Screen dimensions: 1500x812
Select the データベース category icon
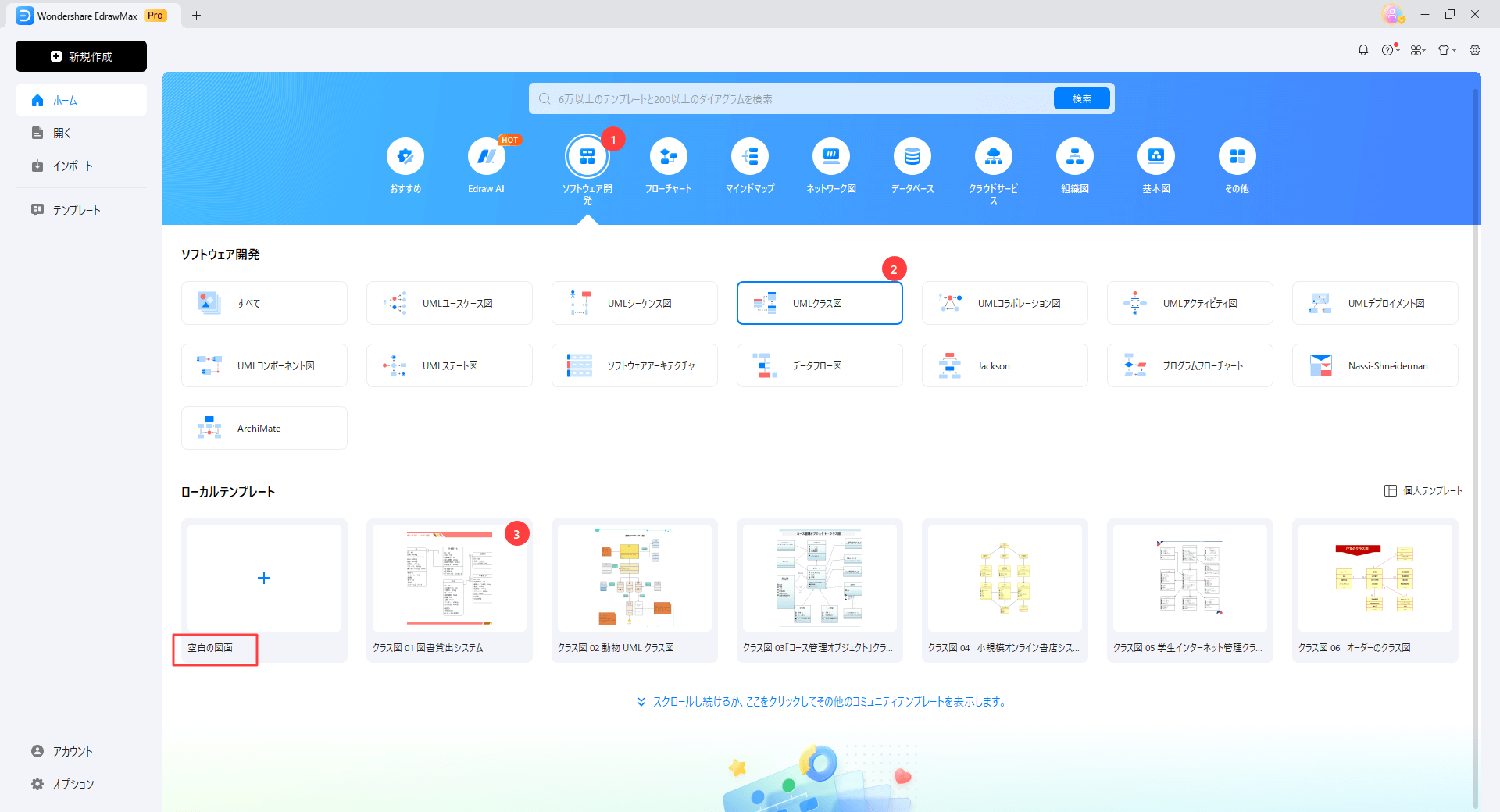(912, 157)
